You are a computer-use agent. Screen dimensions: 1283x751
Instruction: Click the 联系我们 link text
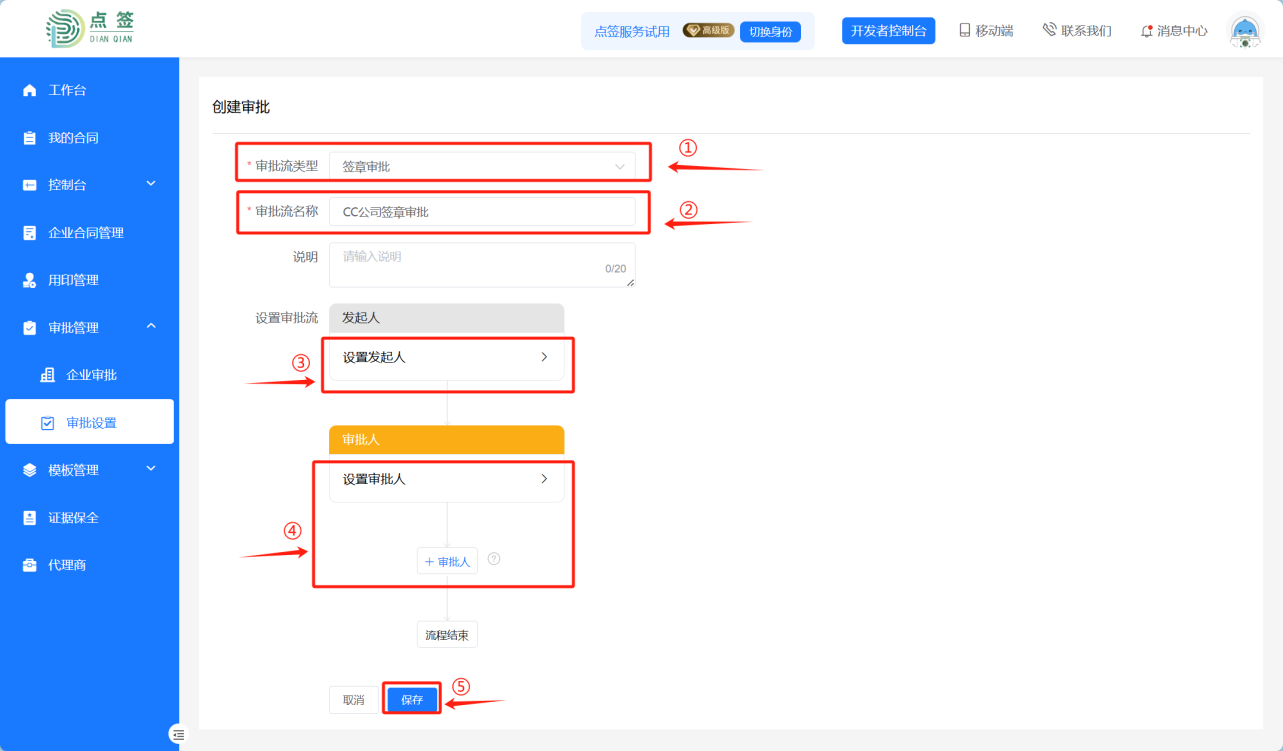tap(1086, 31)
